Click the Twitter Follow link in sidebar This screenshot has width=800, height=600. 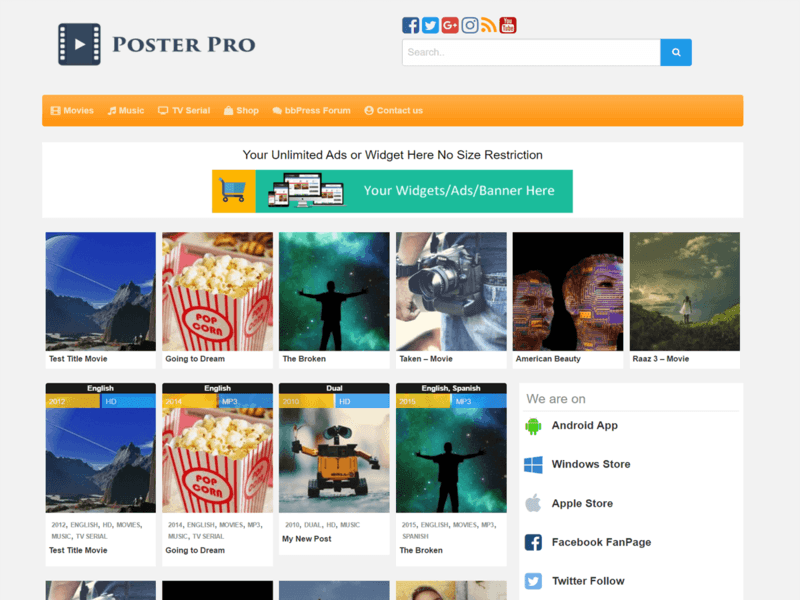point(587,581)
